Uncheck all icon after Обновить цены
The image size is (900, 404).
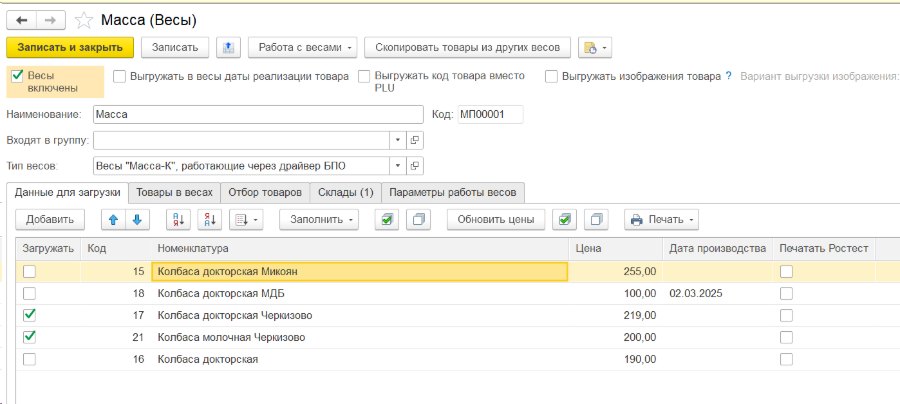[596, 219]
